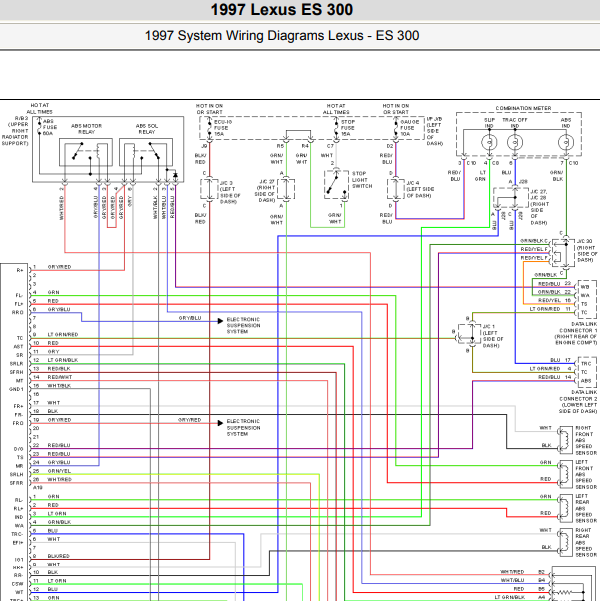Click the I/P J/B (LEFT SIDE OF DASH) label
The height and width of the screenshot is (601, 600).
tap(435, 131)
